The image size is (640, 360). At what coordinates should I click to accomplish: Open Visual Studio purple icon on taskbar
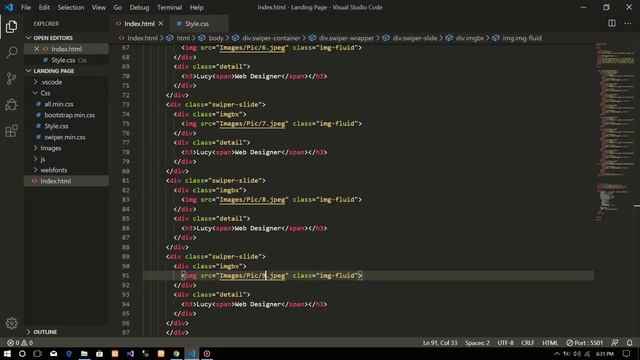(130, 354)
